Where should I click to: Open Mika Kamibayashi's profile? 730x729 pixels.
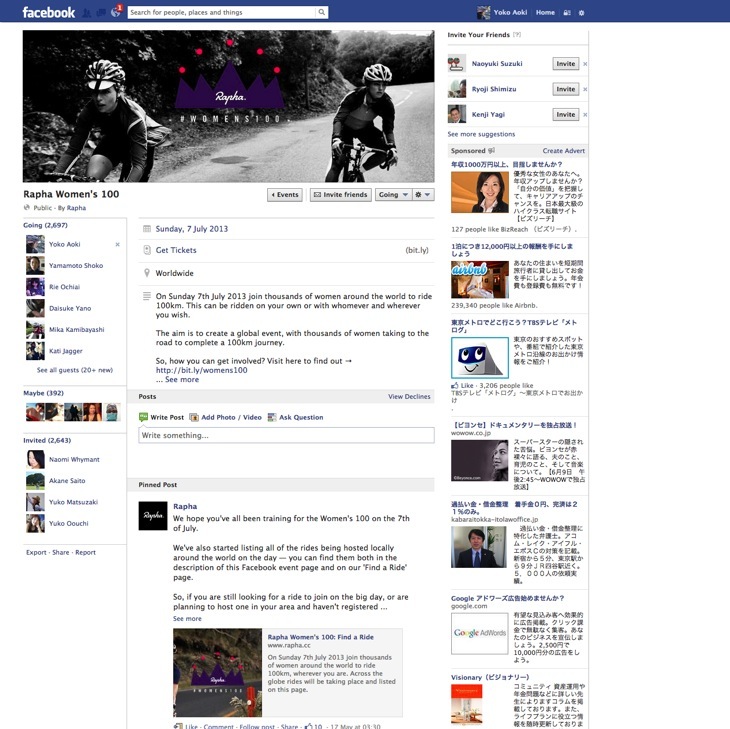(x=77, y=330)
